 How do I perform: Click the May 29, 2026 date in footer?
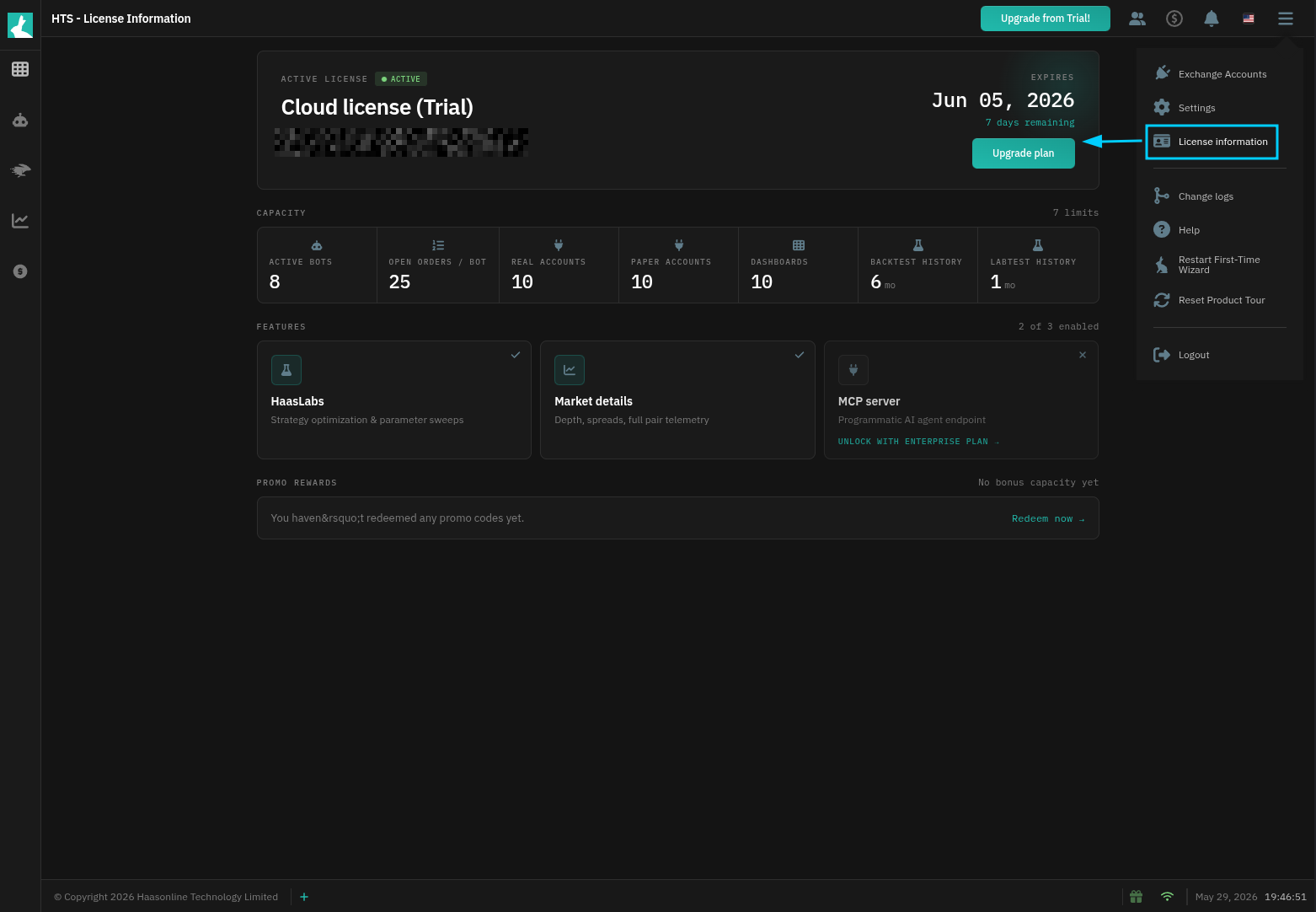pyautogui.click(x=1226, y=897)
